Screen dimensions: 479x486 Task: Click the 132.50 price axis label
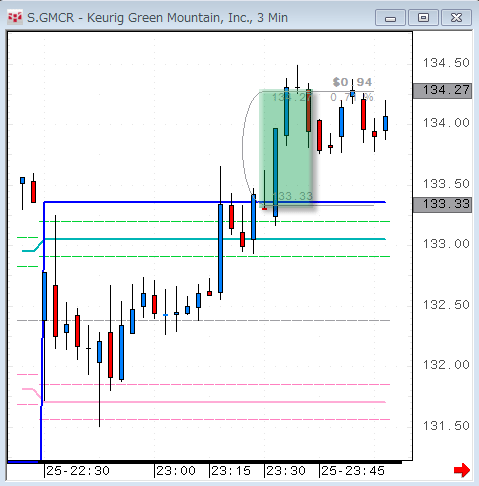click(446, 305)
